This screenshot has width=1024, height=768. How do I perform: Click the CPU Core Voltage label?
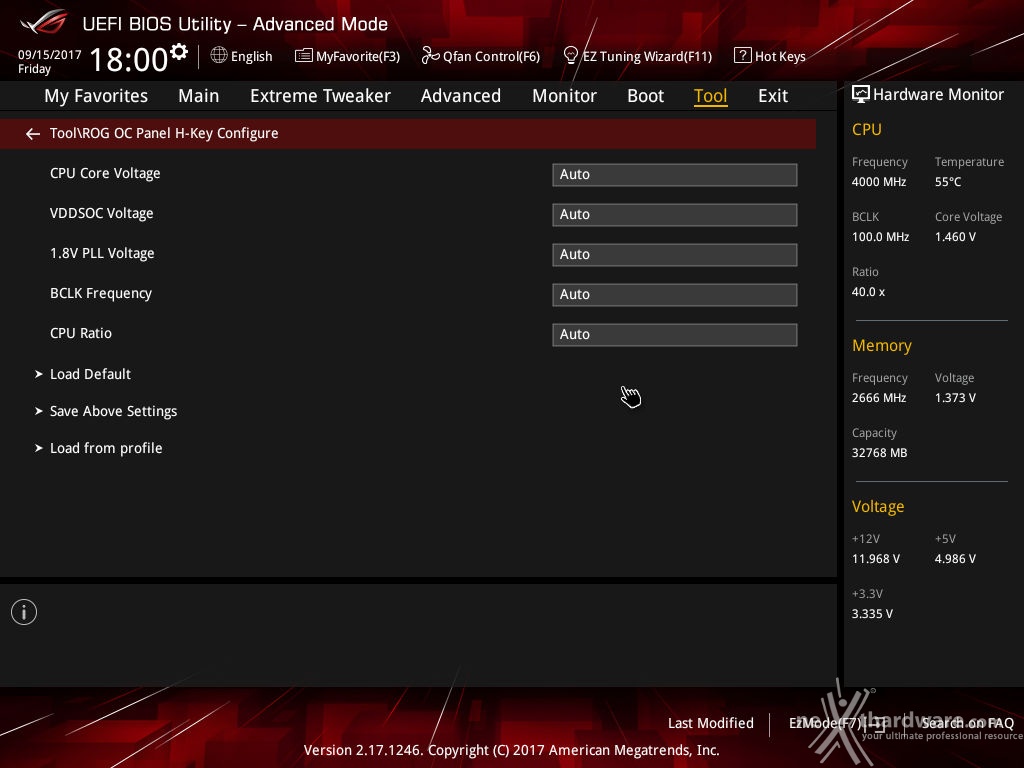105,173
